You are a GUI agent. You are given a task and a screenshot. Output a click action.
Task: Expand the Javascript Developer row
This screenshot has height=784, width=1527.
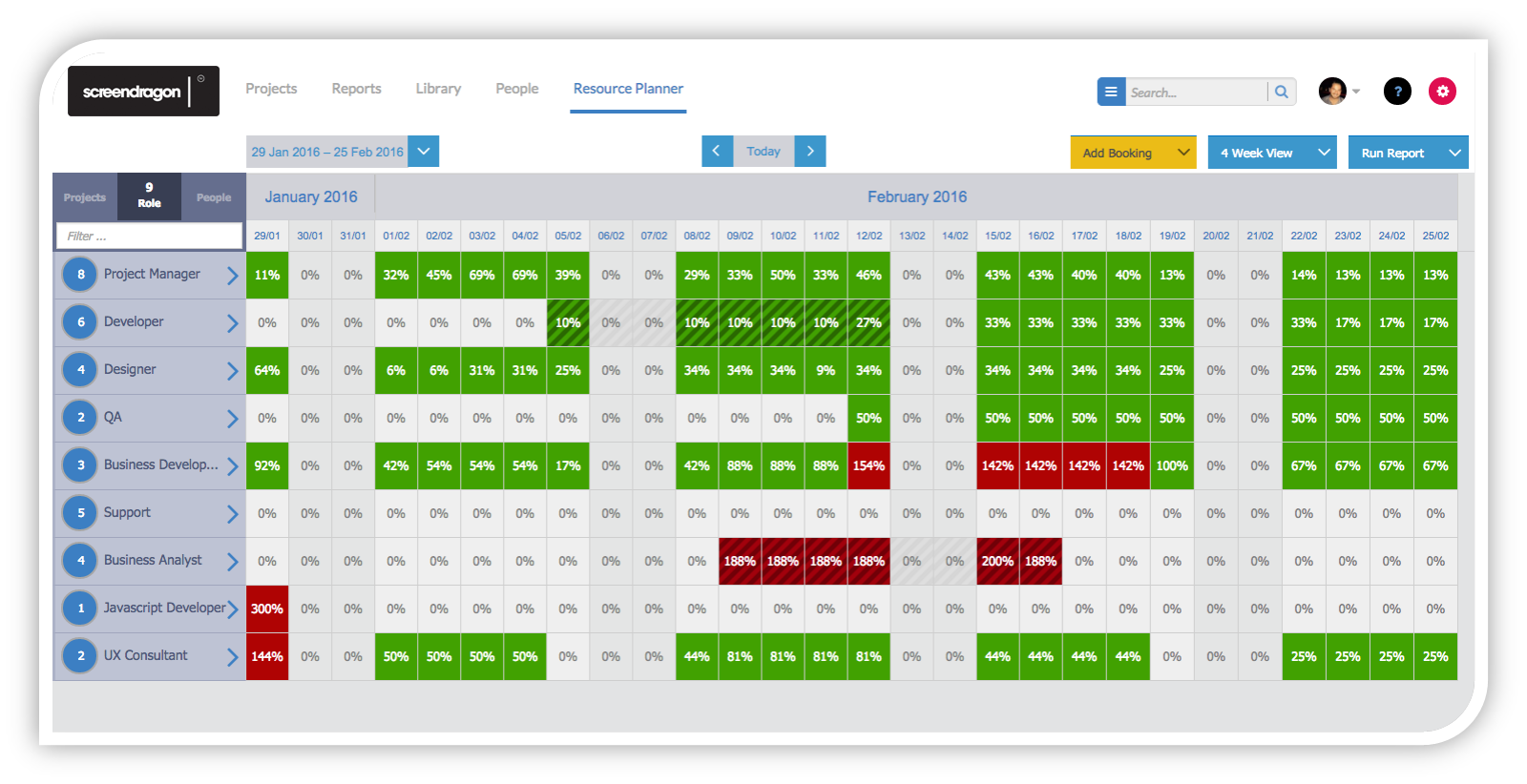click(232, 609)
